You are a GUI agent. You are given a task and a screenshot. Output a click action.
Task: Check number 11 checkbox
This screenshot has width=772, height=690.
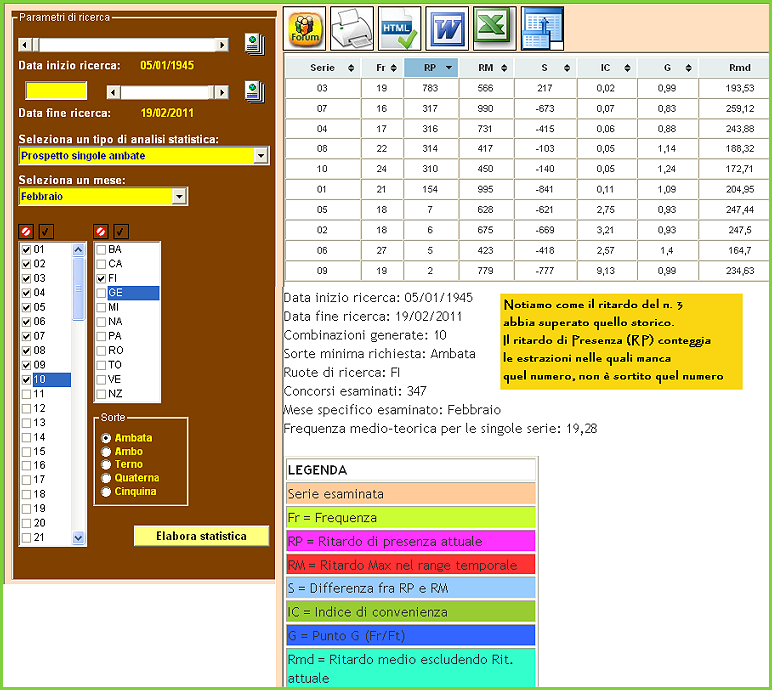coord(27,394)
